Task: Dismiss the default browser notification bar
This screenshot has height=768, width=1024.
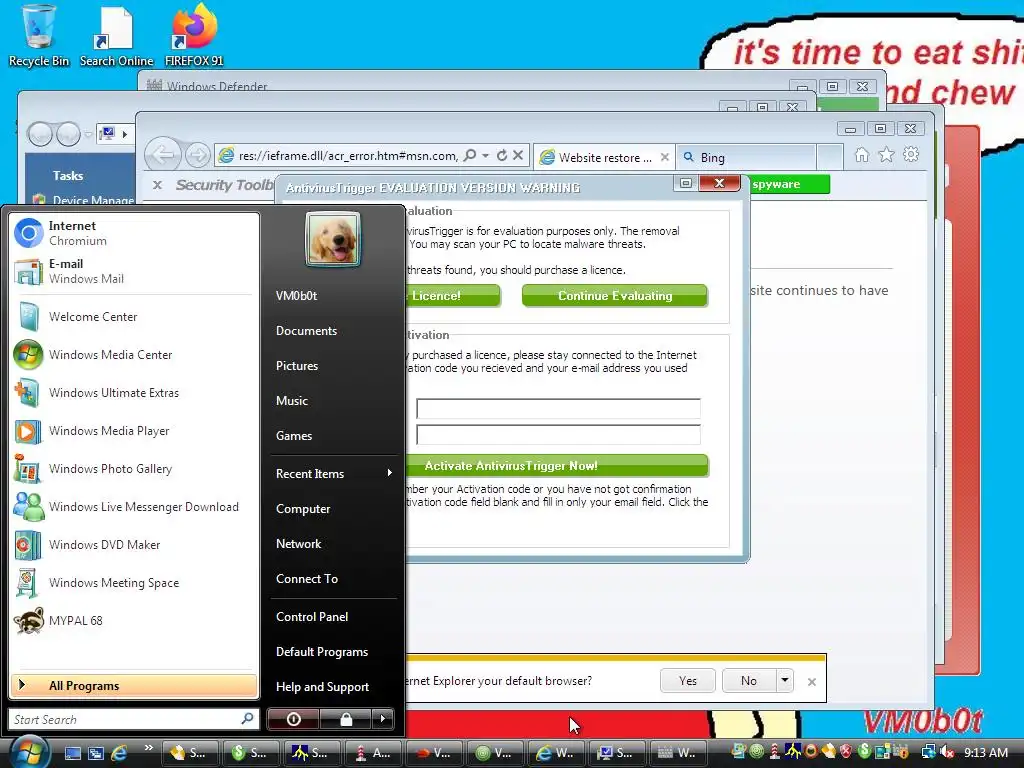Action: coord(812,682)
